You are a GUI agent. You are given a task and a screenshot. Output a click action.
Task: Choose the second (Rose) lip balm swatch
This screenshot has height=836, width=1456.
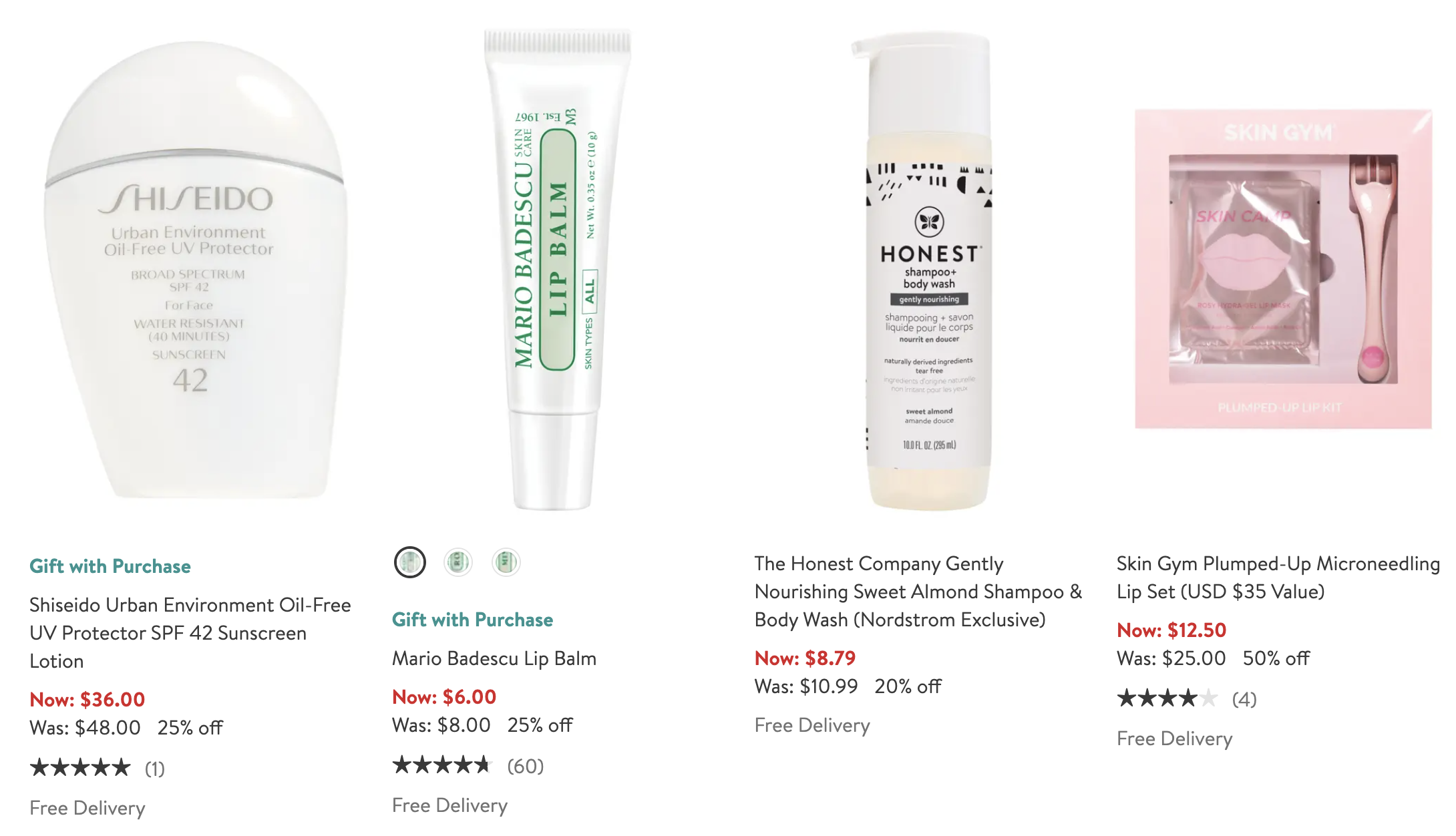458,562
